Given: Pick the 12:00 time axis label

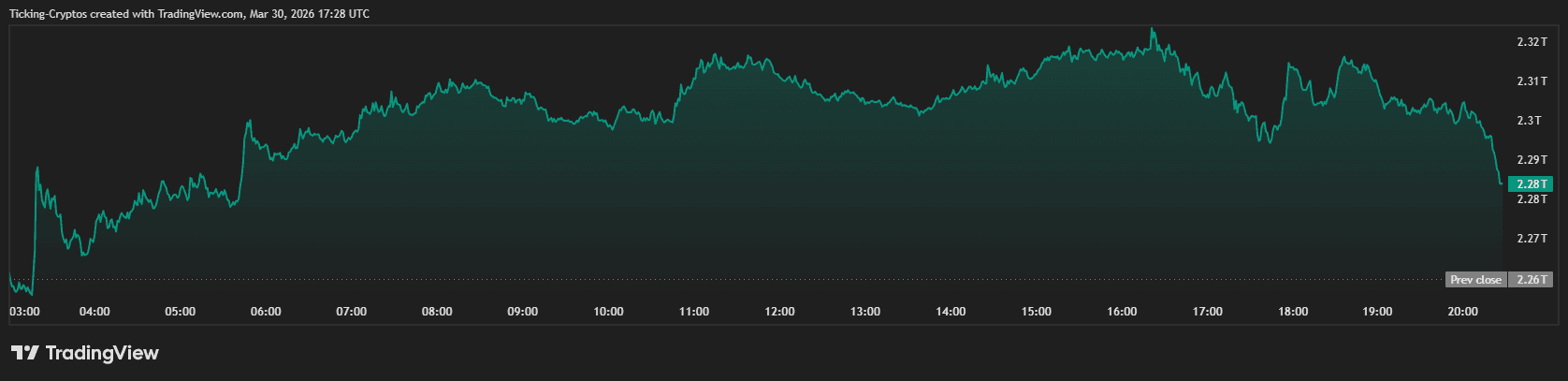Looking at the screenshot, I should point(779,312).
